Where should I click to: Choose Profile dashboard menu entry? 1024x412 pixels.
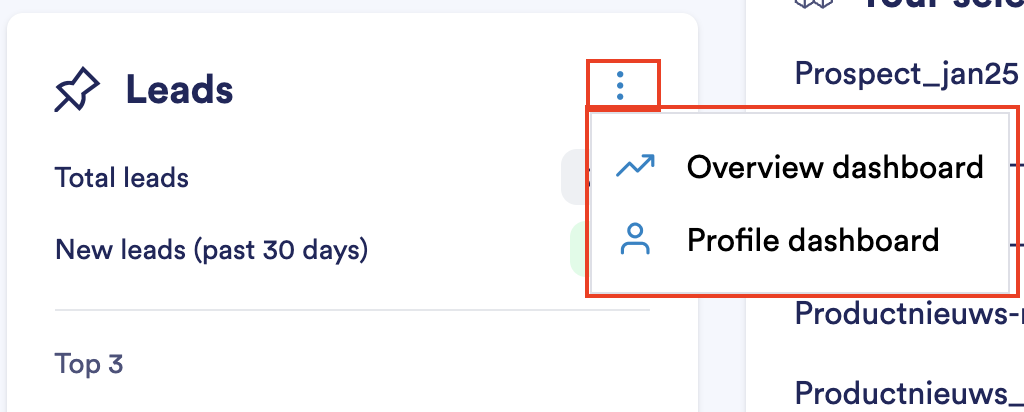coord(812,240)
